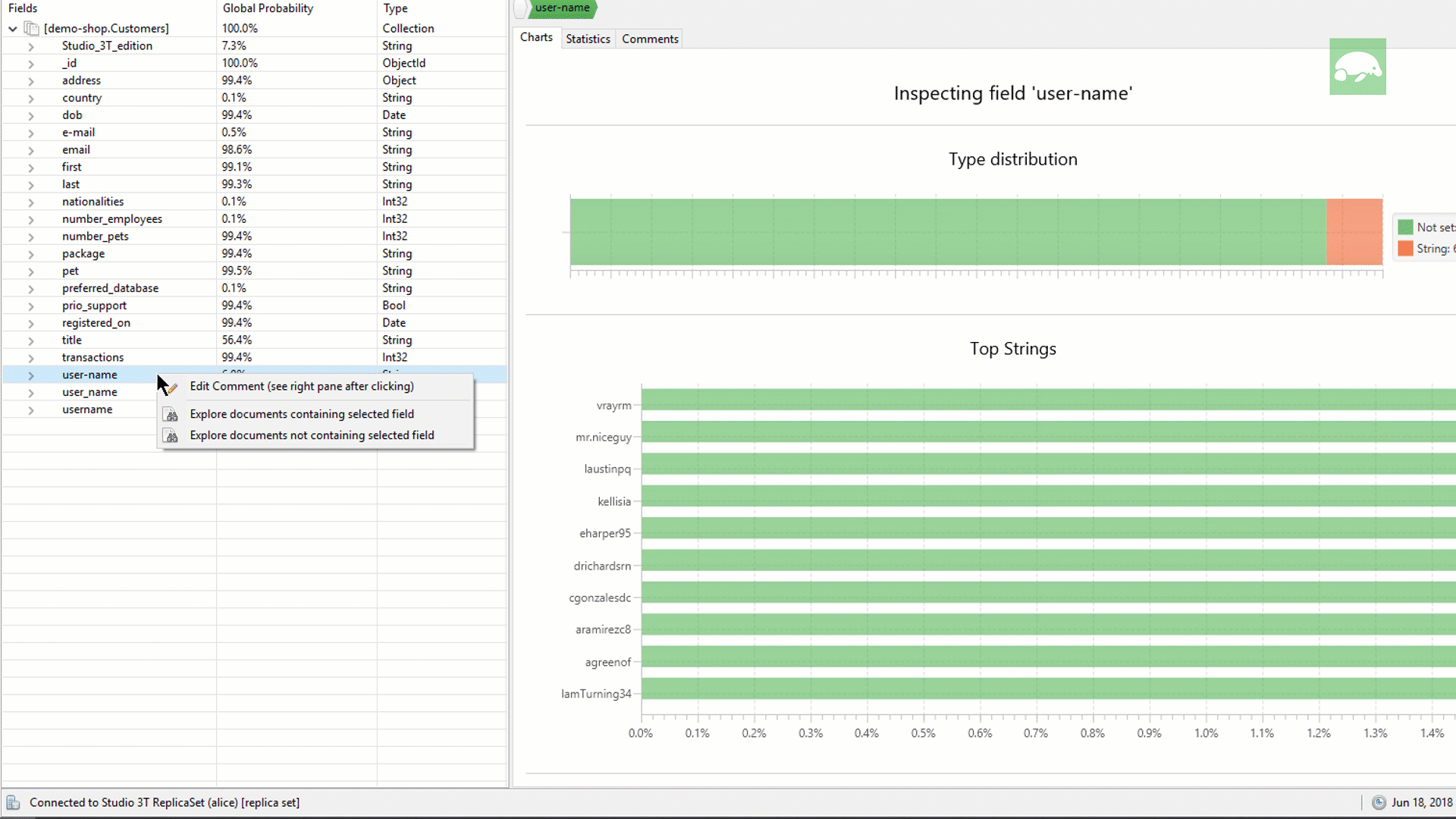Click the Bool type cell of prio_support
1456x819 pixels.
tap(394, 306)
